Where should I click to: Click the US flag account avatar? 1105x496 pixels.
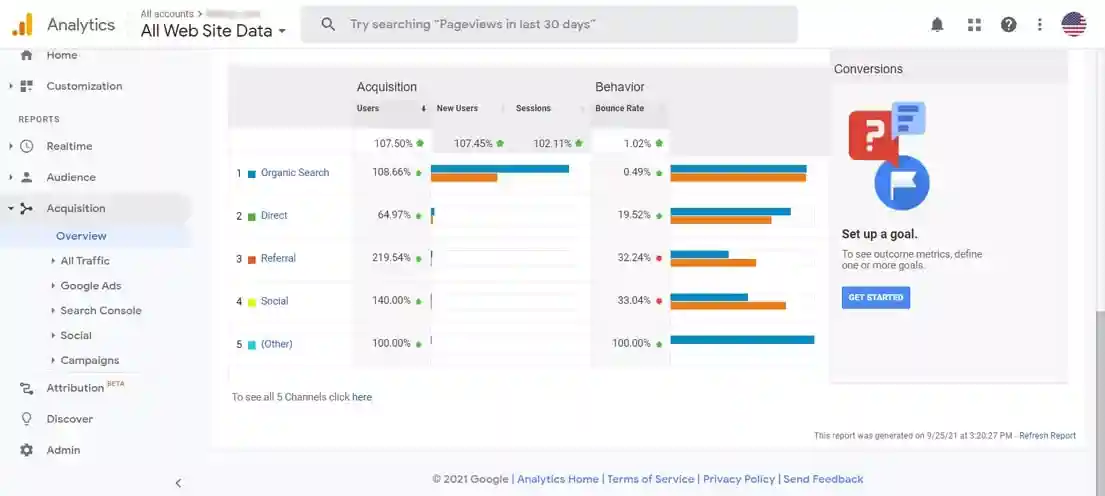coord(1074,25)
